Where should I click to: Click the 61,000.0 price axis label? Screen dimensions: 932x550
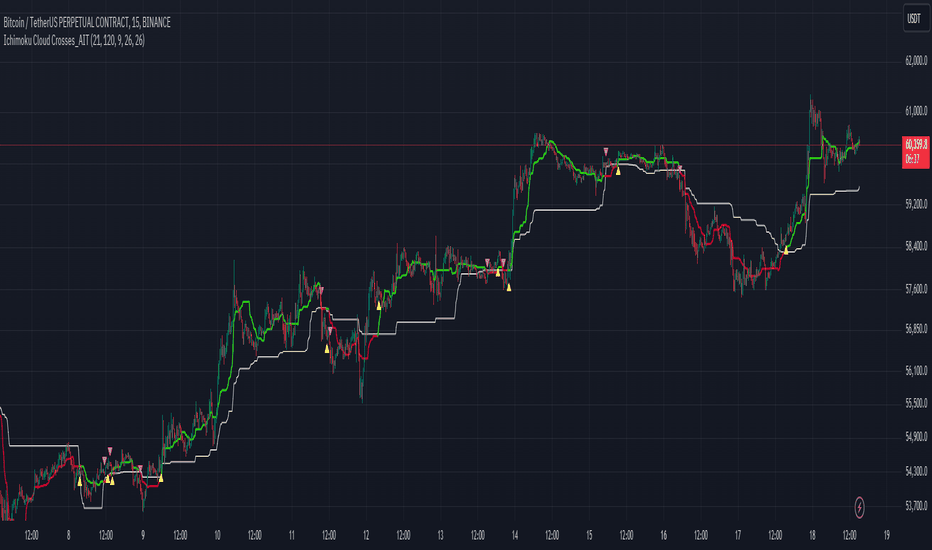click(916, 111)
